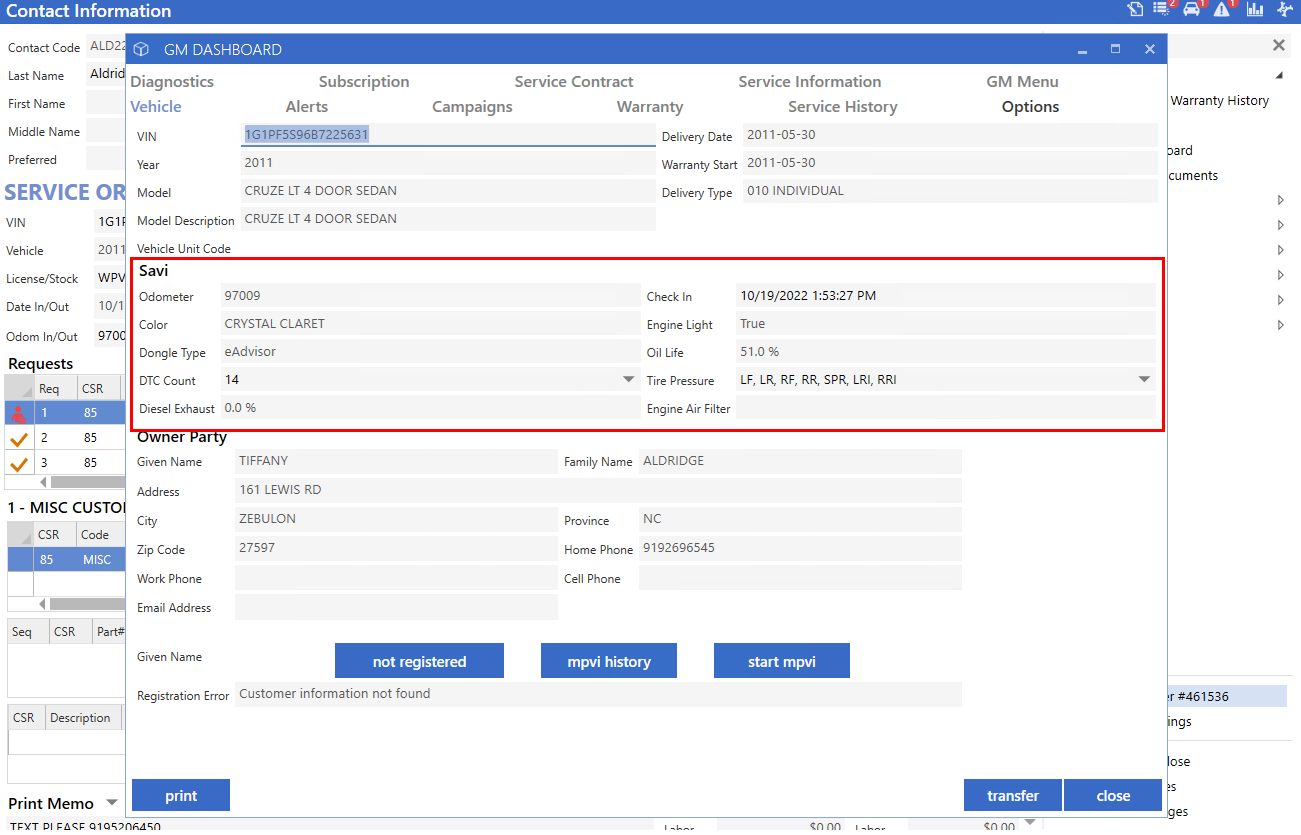Click the Model Description field

(449, 219)
